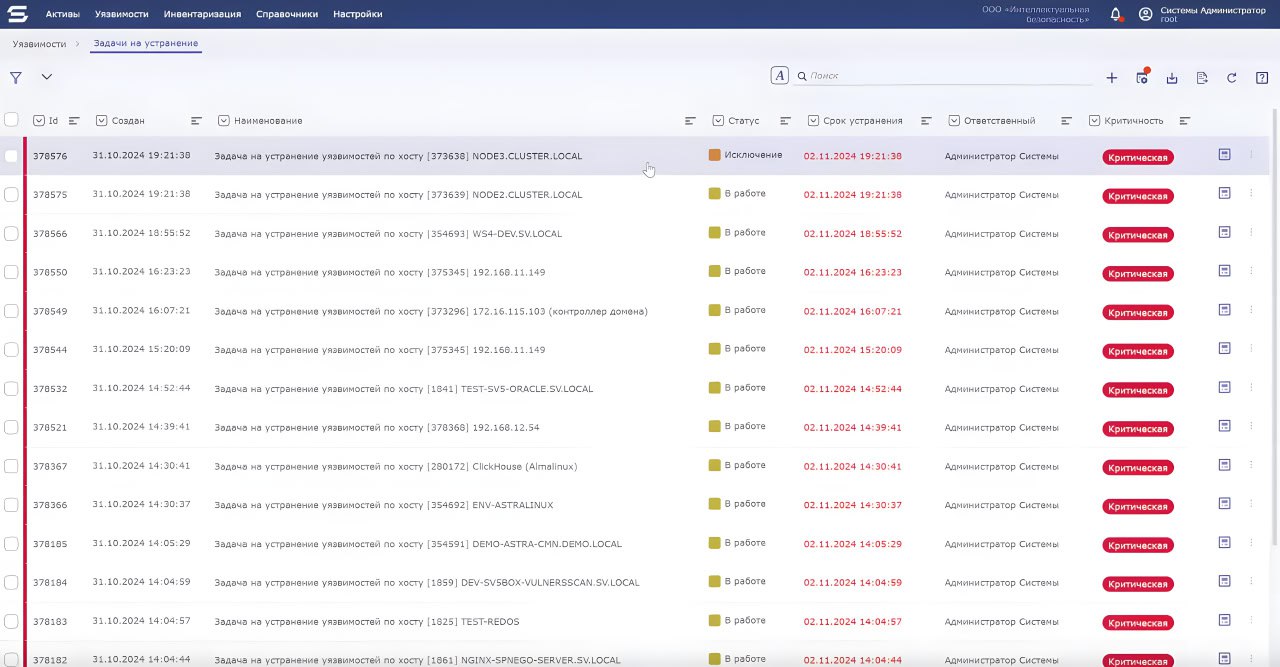Open the task for host TEST-SV5-ORACLE.SV.LOCAL

[404, 389]
